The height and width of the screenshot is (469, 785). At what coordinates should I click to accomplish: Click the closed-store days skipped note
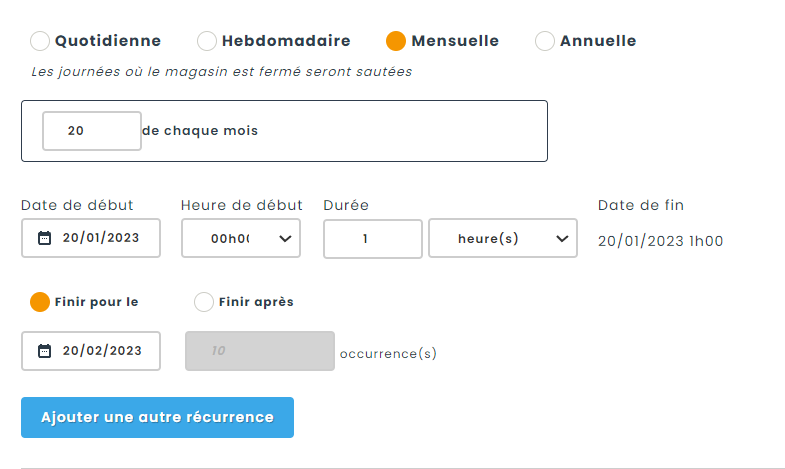(221, 72)
